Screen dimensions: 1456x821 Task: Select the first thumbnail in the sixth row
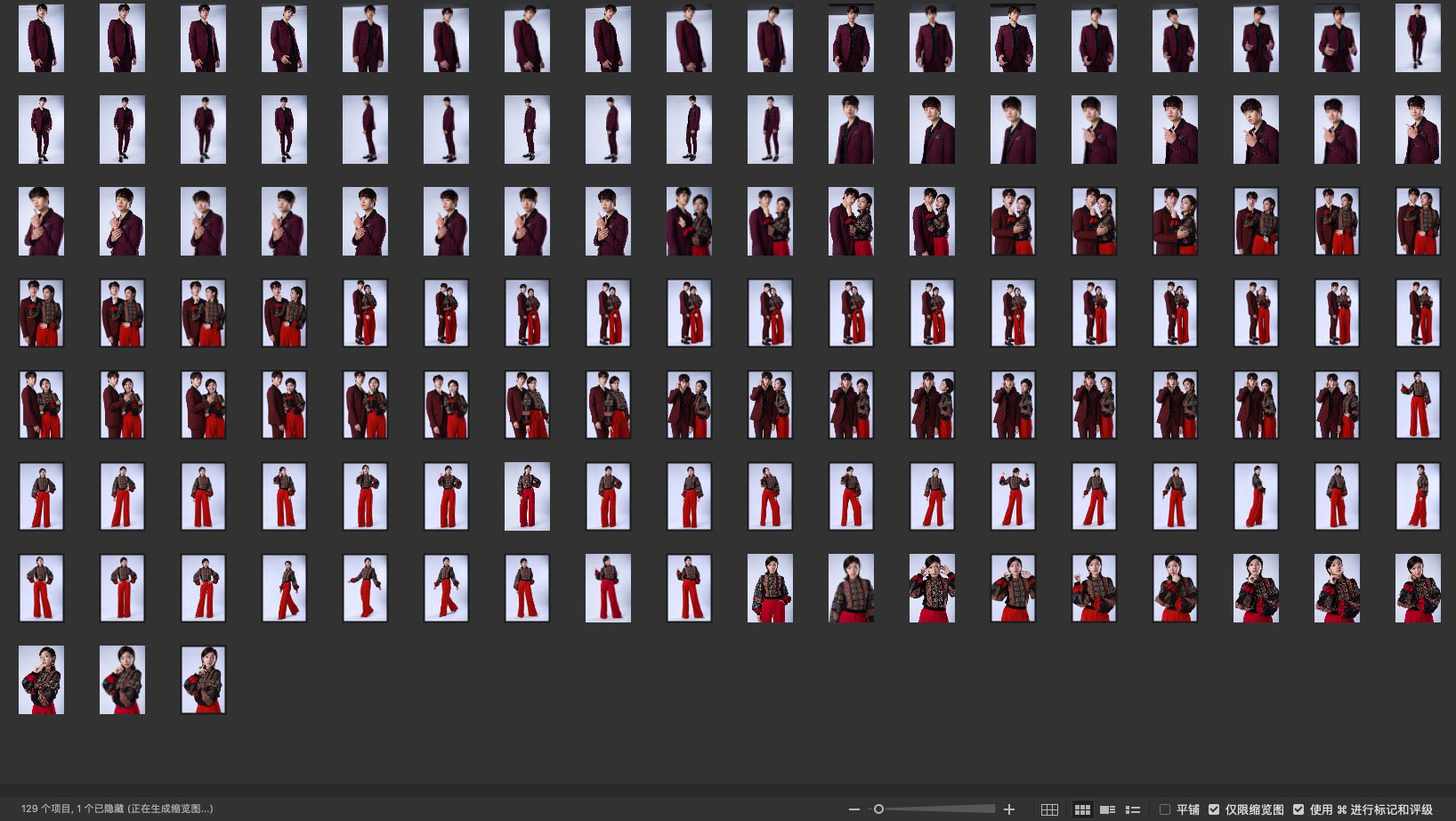41,497
